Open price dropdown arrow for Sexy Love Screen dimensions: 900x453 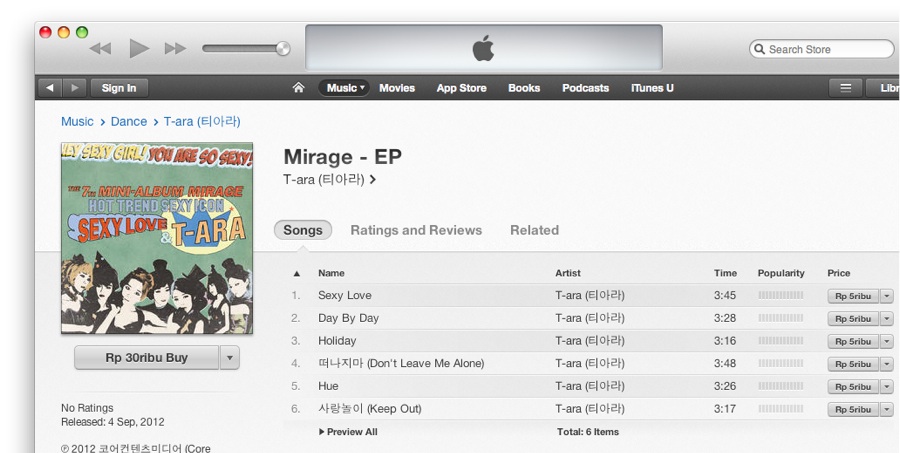[x=887, y=296]
